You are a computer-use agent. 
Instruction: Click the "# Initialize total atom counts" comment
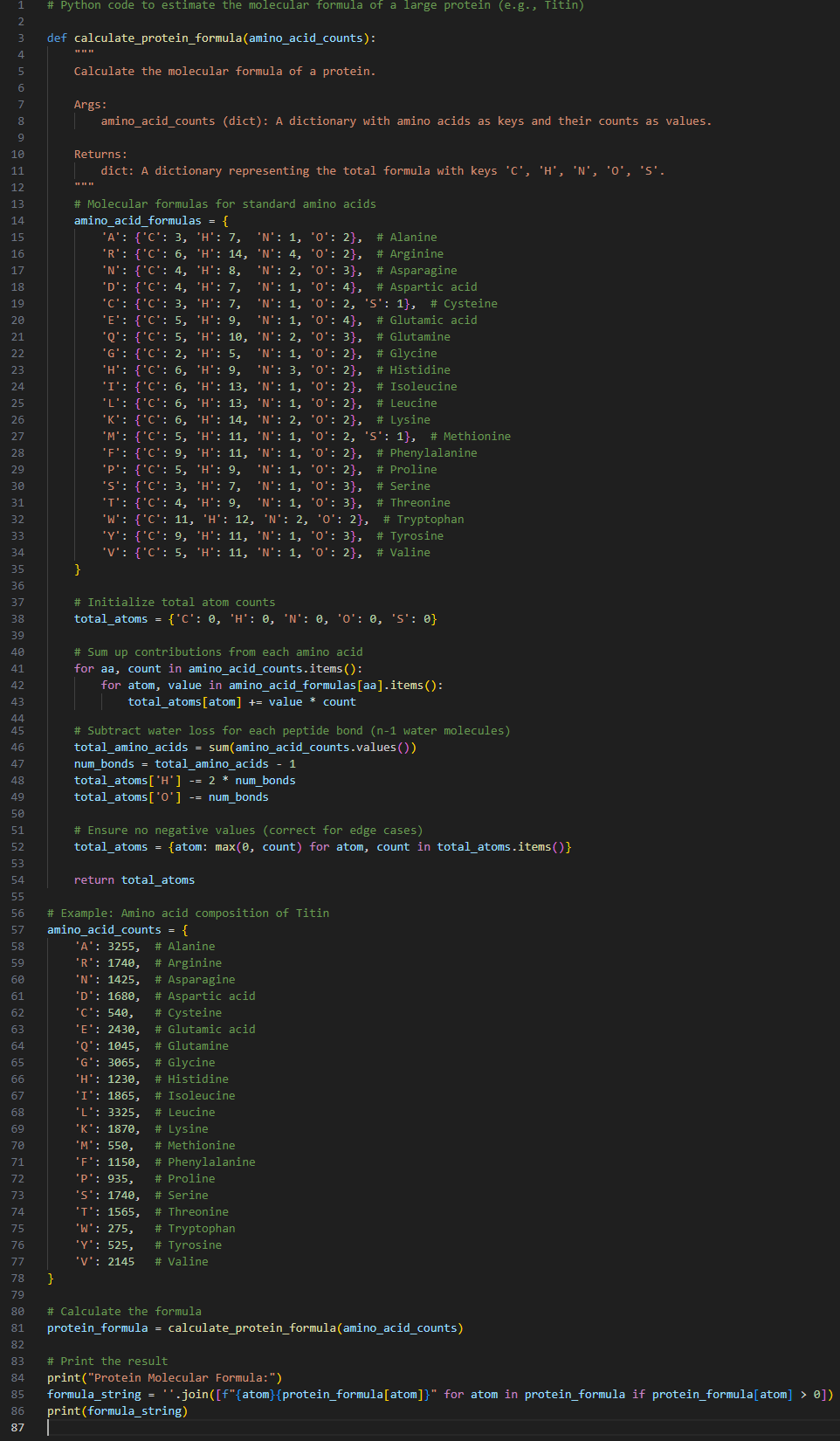(x=174, y=603)
